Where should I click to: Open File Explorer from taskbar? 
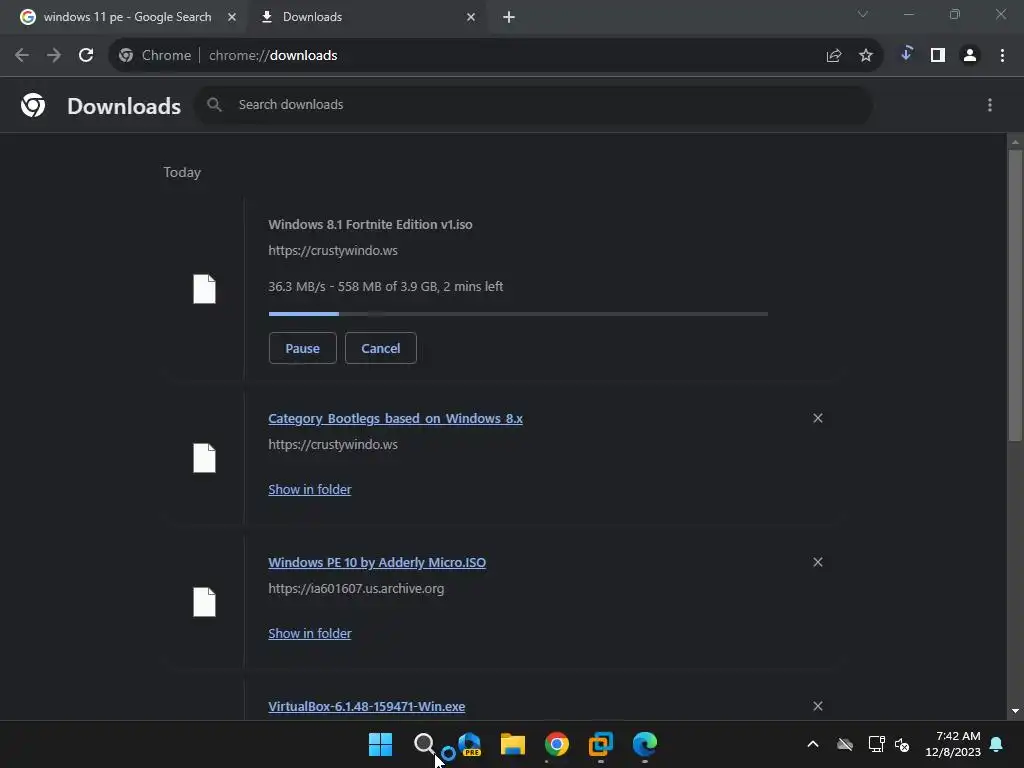coord(513,744)
